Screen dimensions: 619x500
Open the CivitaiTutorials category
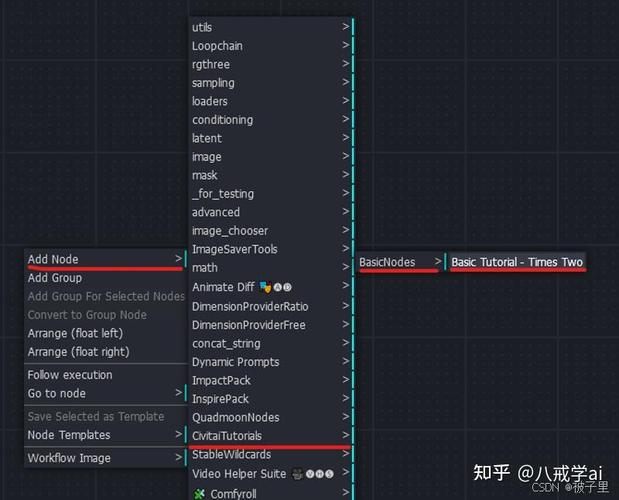click(x=271, y=436)
